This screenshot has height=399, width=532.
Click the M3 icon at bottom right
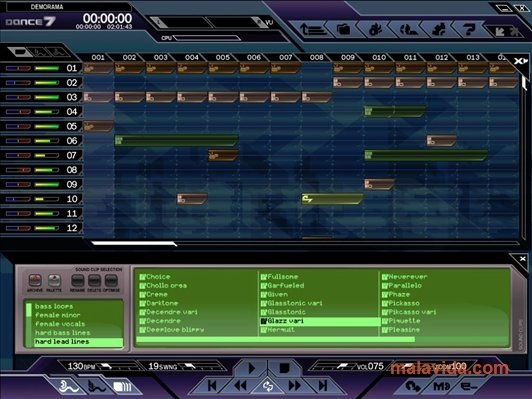point(441,386)
